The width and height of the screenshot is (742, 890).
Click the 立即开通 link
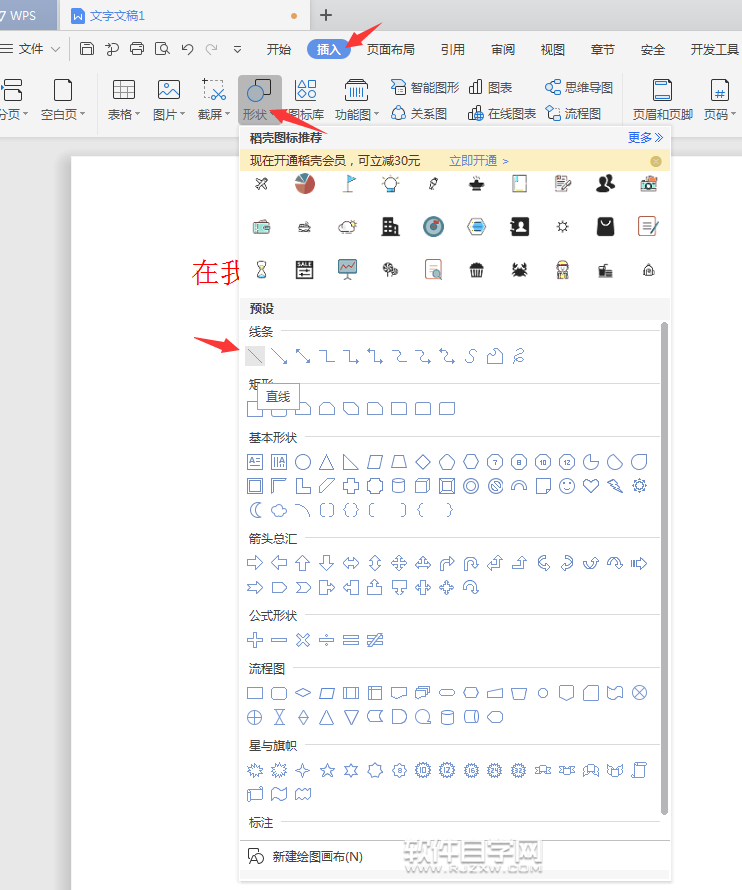pyautogui.click(x=479, y=161)
